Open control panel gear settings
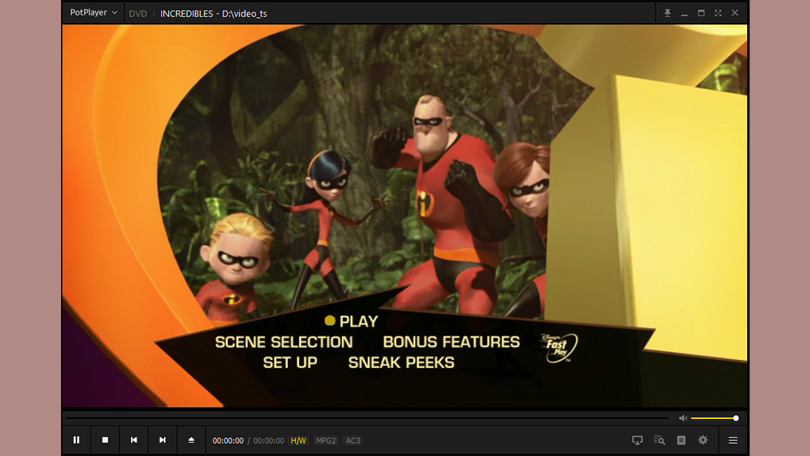The image size is (810, 456). 703,440
